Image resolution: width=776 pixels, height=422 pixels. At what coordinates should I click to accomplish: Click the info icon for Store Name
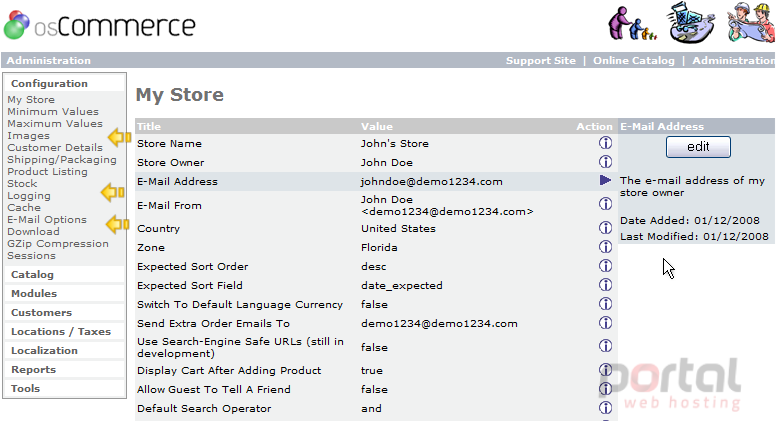(x=605, y=143)
